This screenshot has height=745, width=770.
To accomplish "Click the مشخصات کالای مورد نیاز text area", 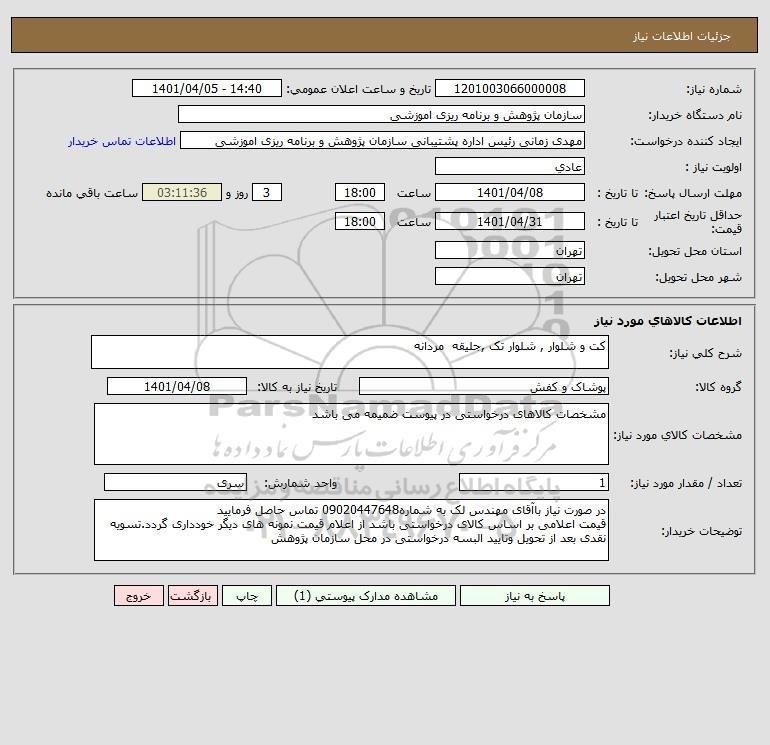I will tap(351, 434).
